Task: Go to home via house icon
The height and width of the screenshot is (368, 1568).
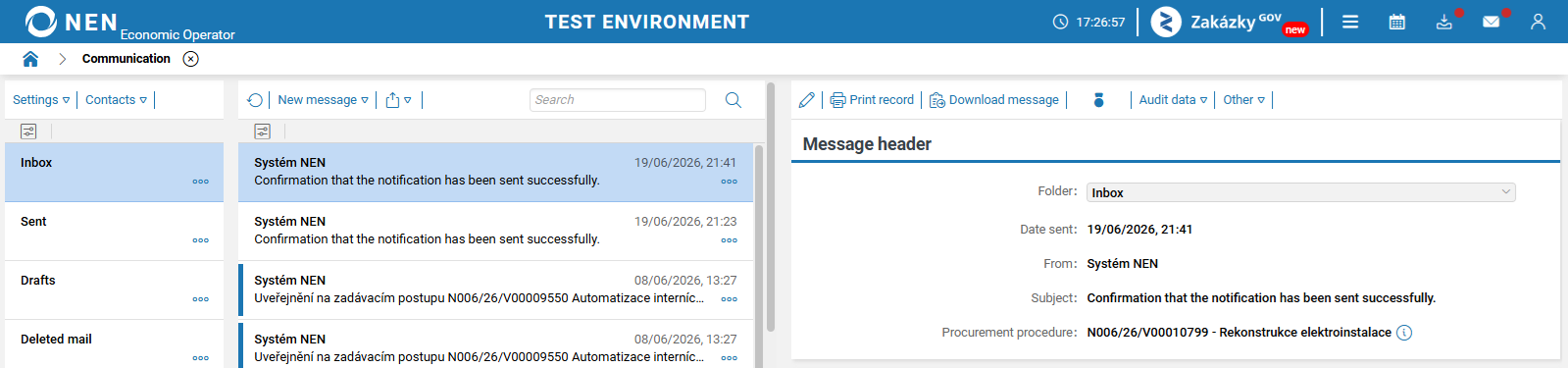Action: pos(30,59)
